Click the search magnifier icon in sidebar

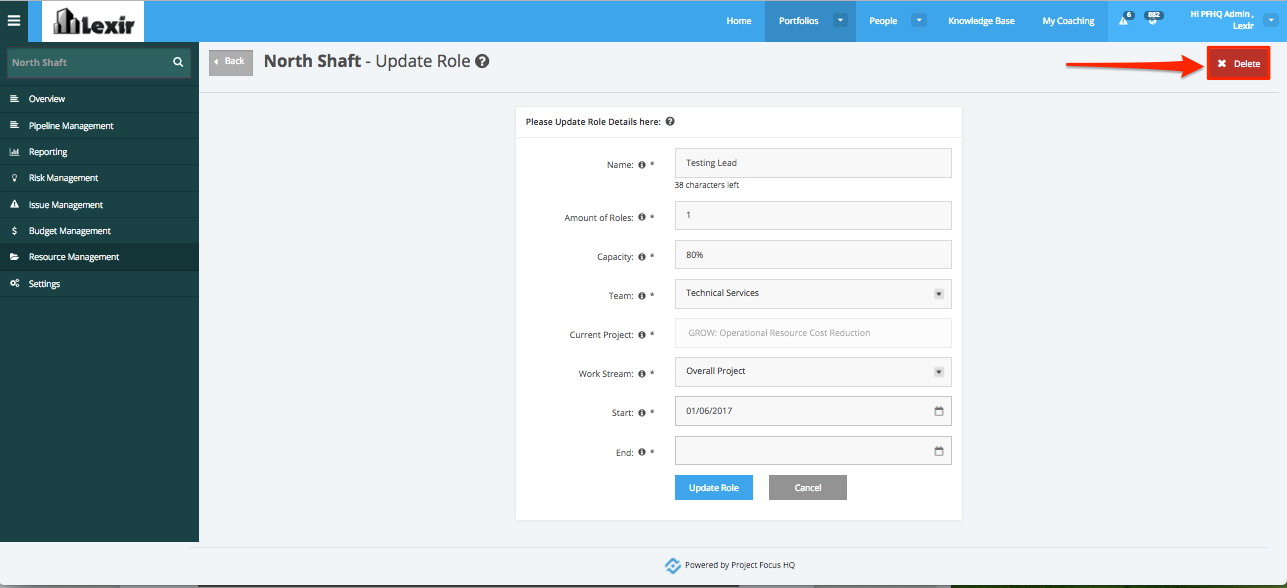pyautogui.click(x=178, y=62)
